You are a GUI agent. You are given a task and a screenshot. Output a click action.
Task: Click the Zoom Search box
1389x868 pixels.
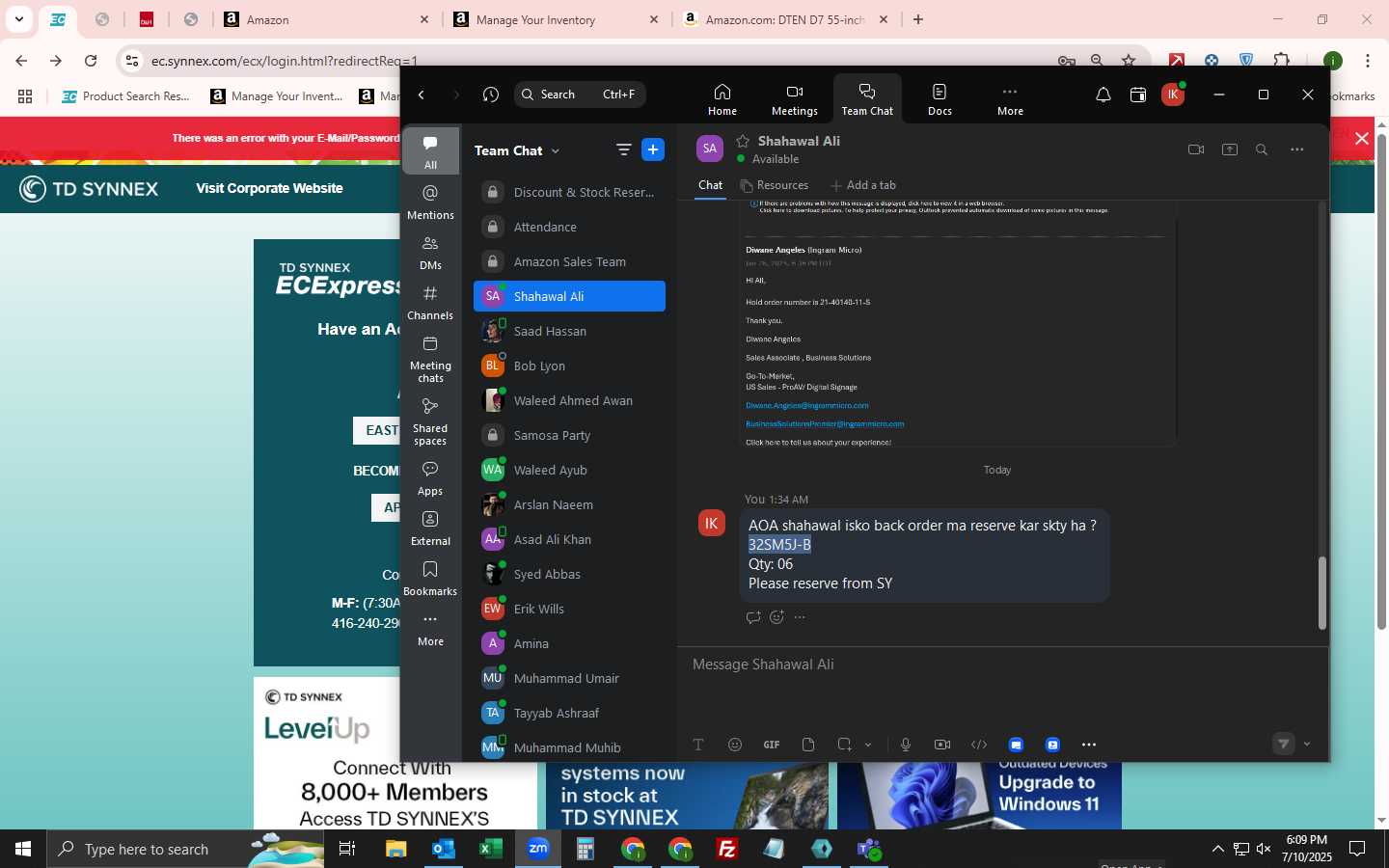580,95
